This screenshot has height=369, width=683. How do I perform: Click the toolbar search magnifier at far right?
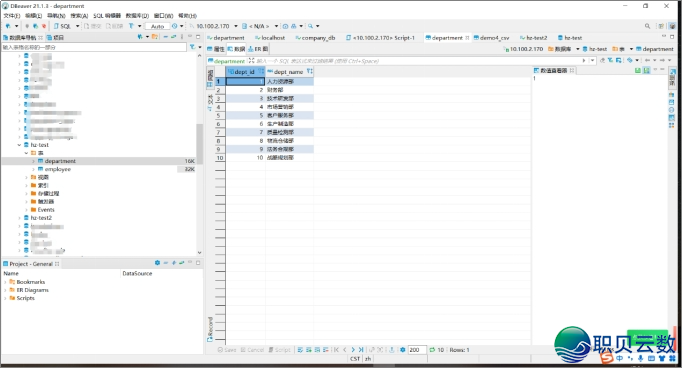[647, 26]
